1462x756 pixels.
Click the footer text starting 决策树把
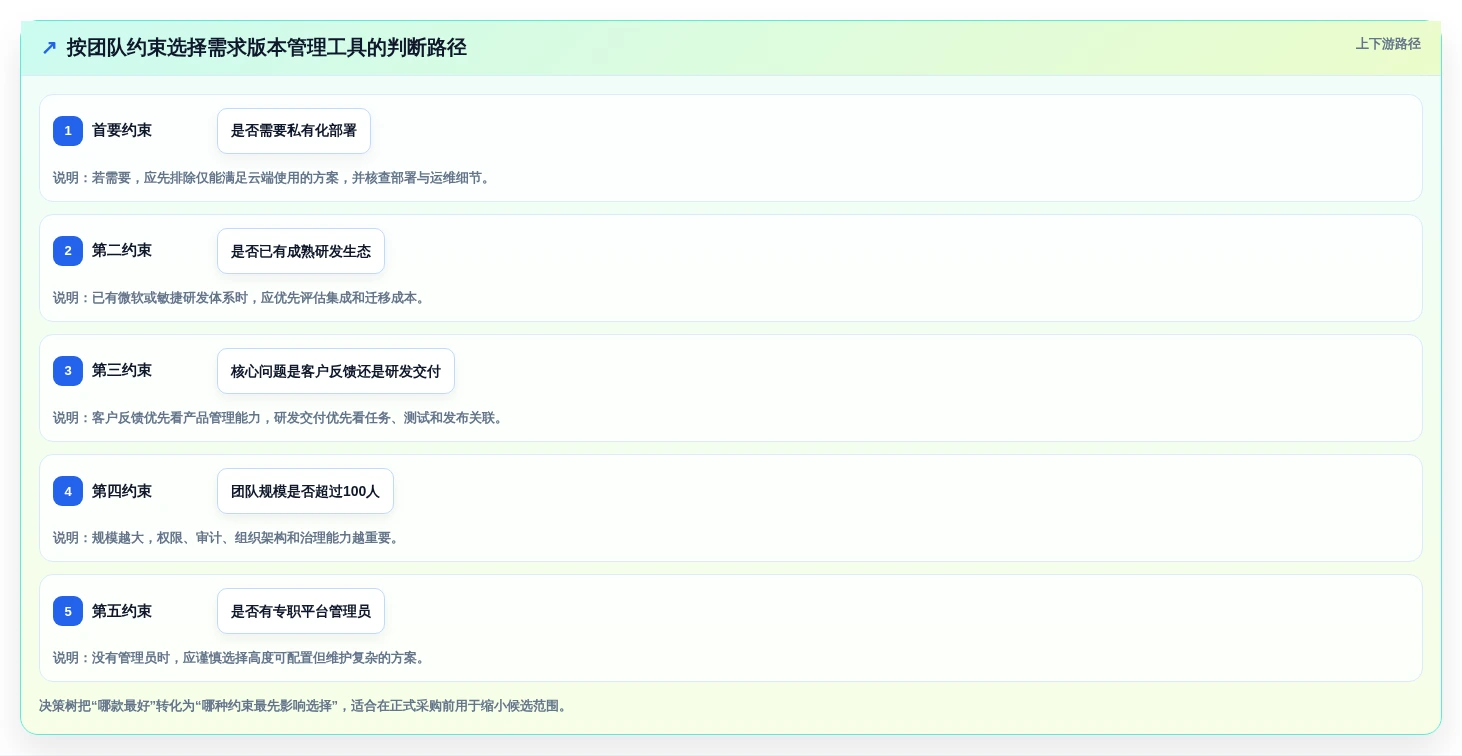(305, 706)
